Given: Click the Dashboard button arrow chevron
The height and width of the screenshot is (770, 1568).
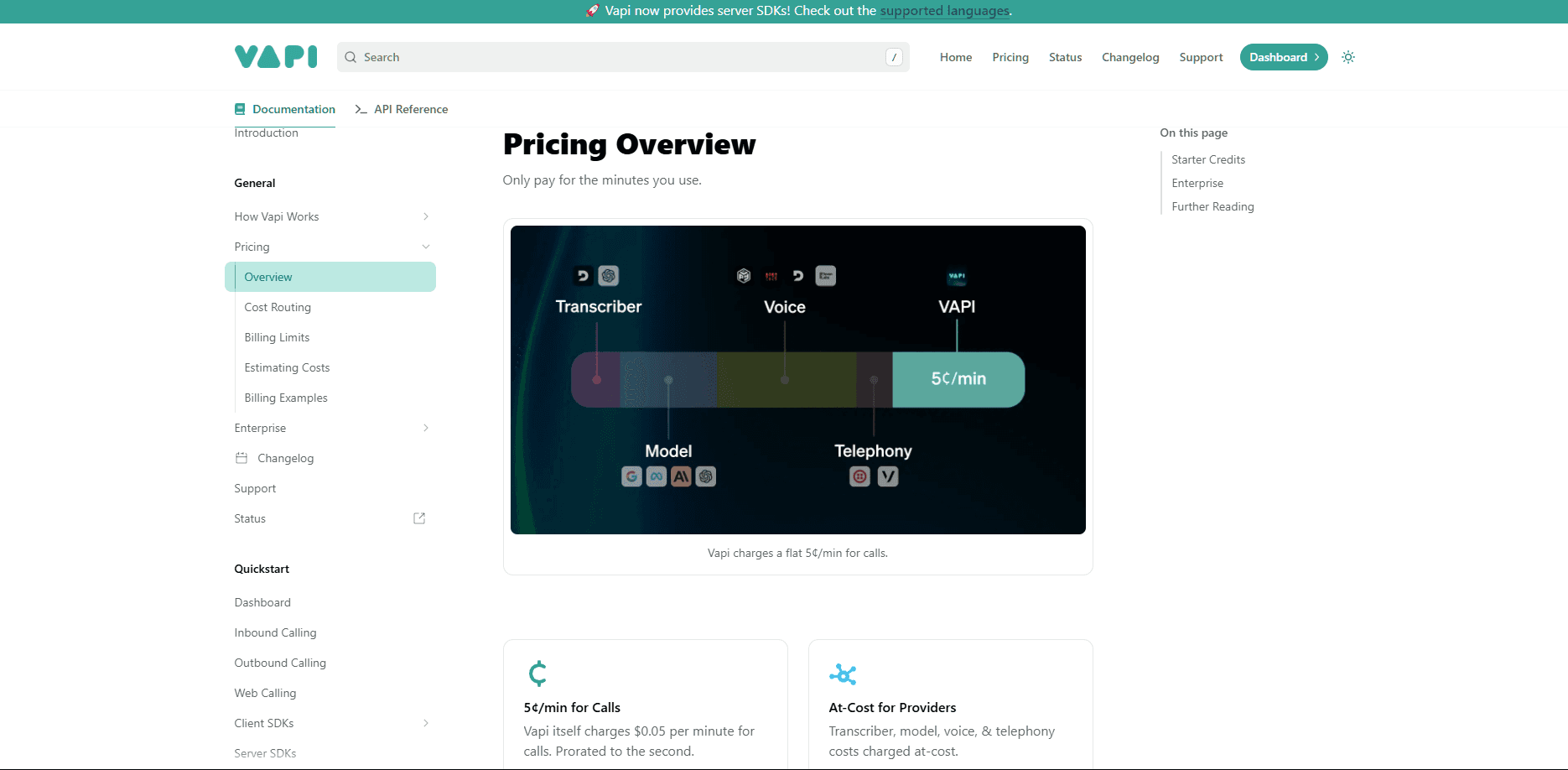Looking at the screenshot, I should 1316,57.
